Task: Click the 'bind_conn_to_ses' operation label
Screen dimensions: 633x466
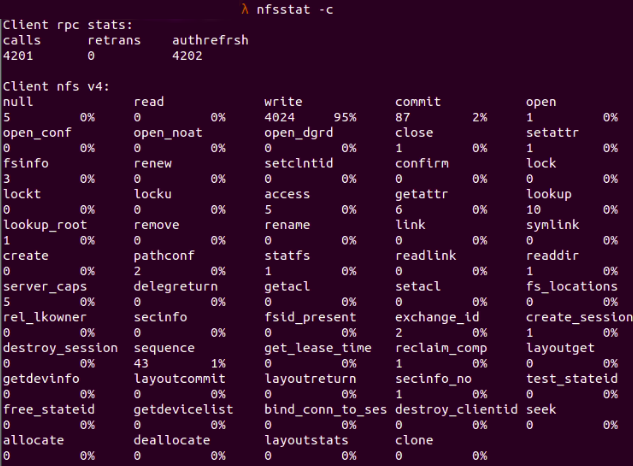Action: [x=326, y=408]
